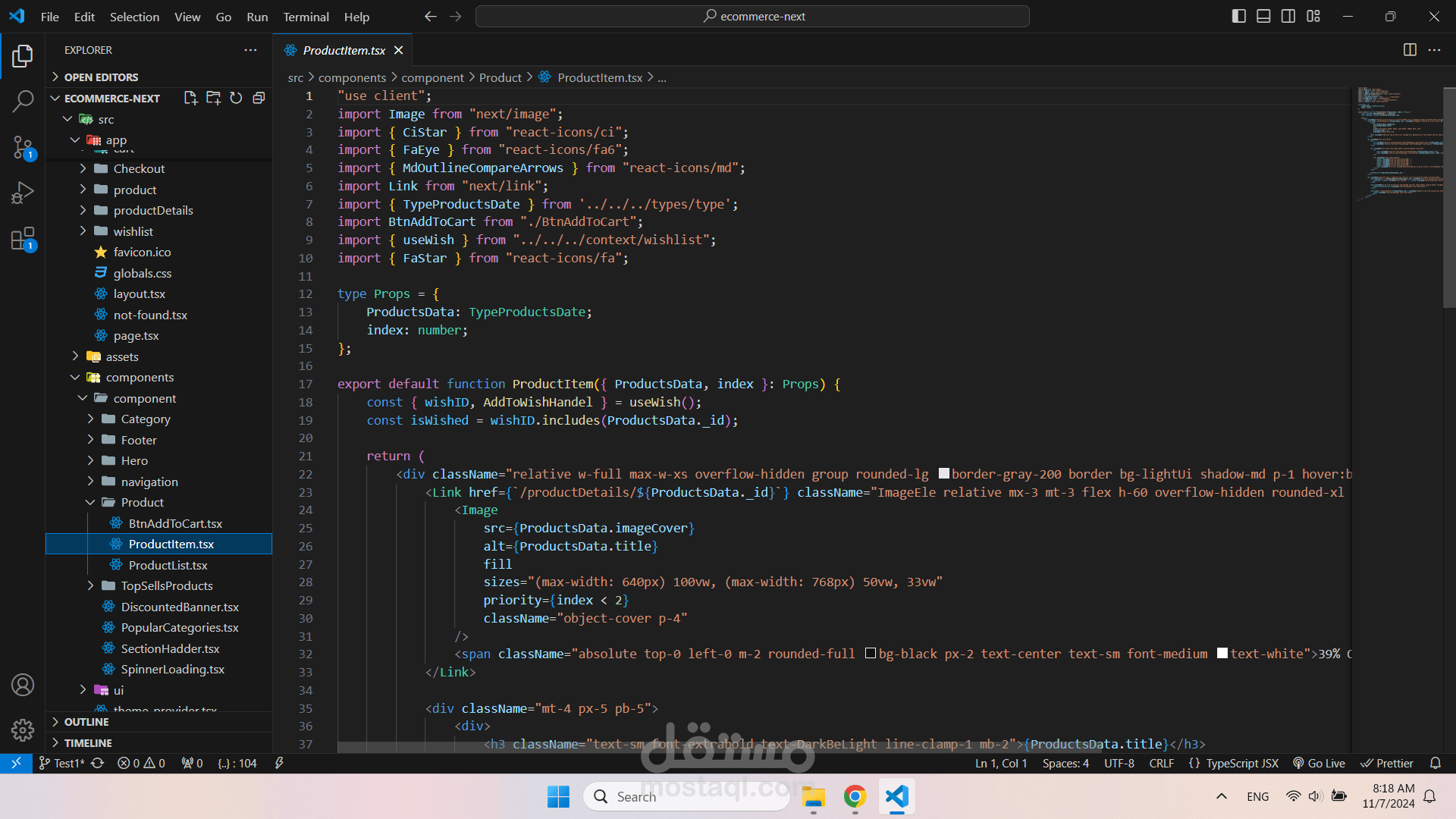Image resolution: width=1456 pixels, height=819 pixels.
Task: Collapse the Product folder in tree
Action: point(142,502)
